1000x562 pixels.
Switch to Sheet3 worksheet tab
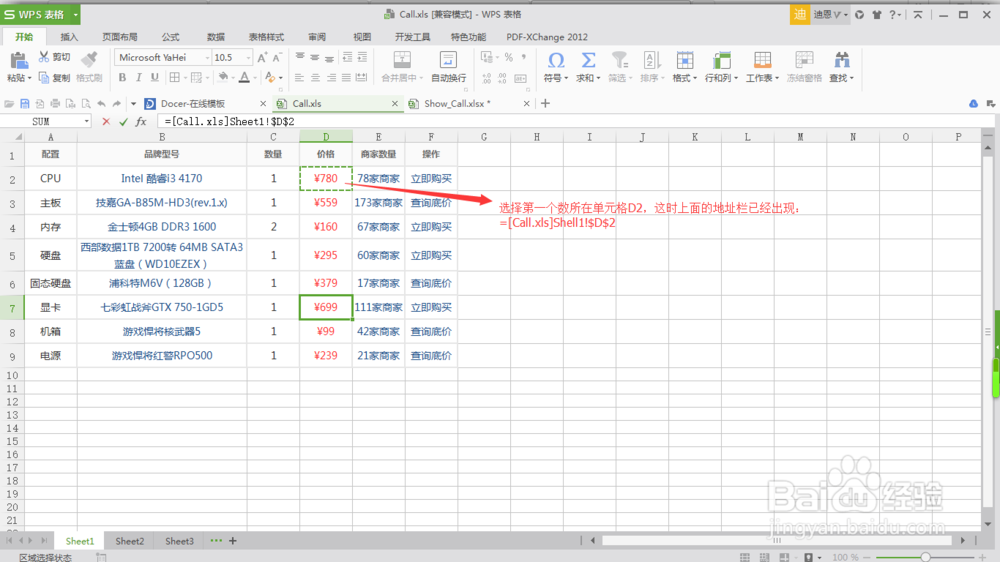[179, 541]
